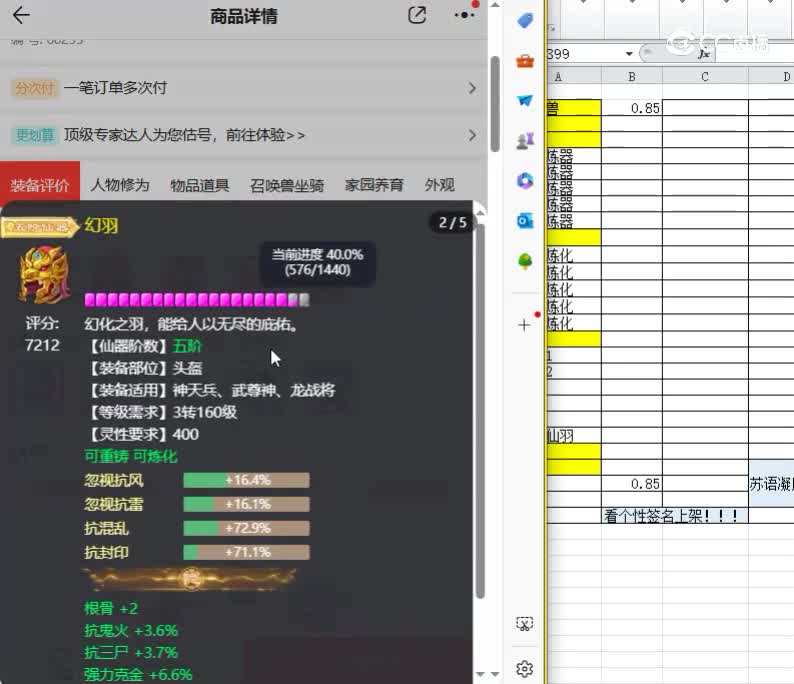Open the three-dot more options menu
794x684 pixels.
pyautogui.click(x=464, y=15)
